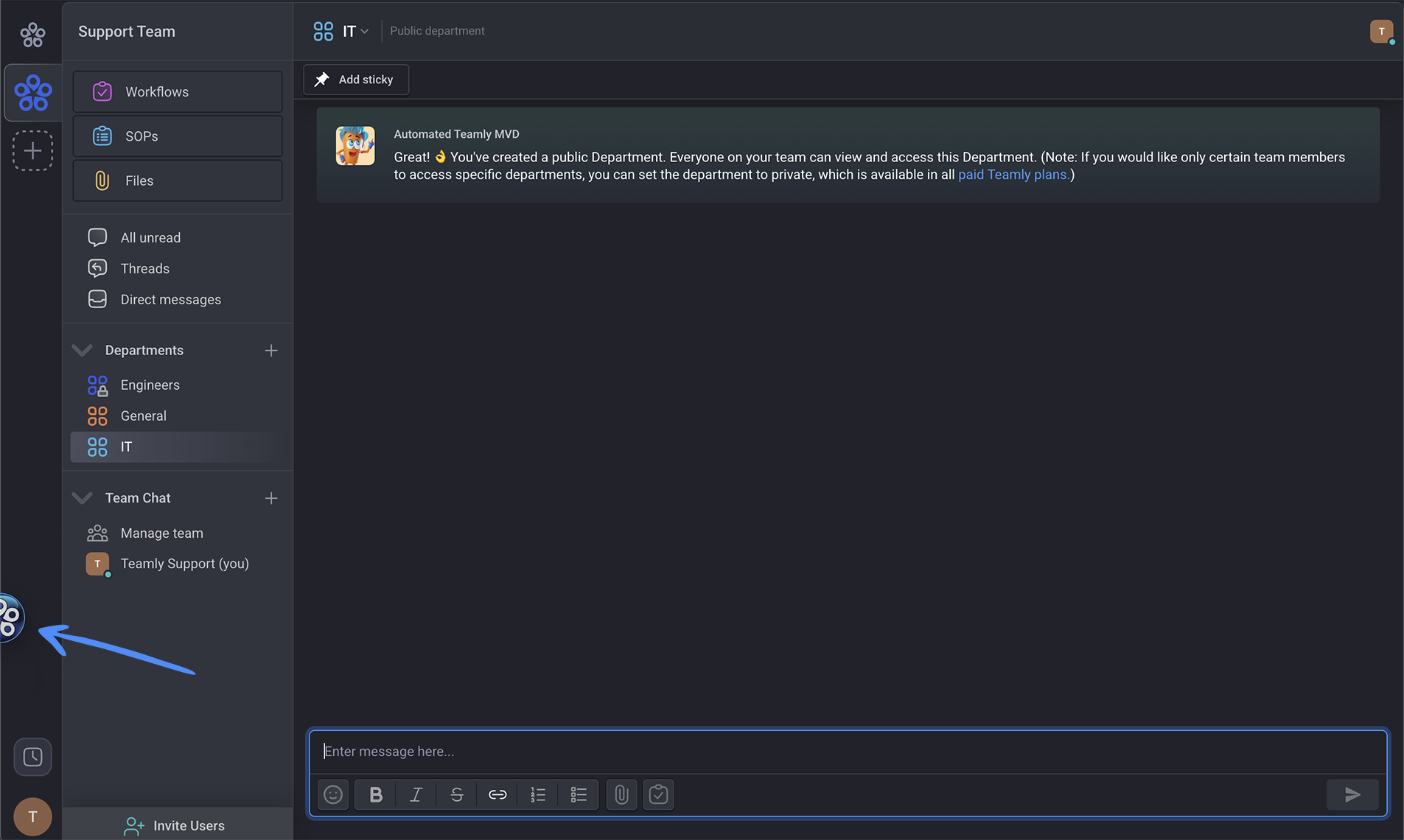This screenshot has height=840, width=1404.
Task: Click the floating Teamly widget at left edge
Action: [12, 617]
